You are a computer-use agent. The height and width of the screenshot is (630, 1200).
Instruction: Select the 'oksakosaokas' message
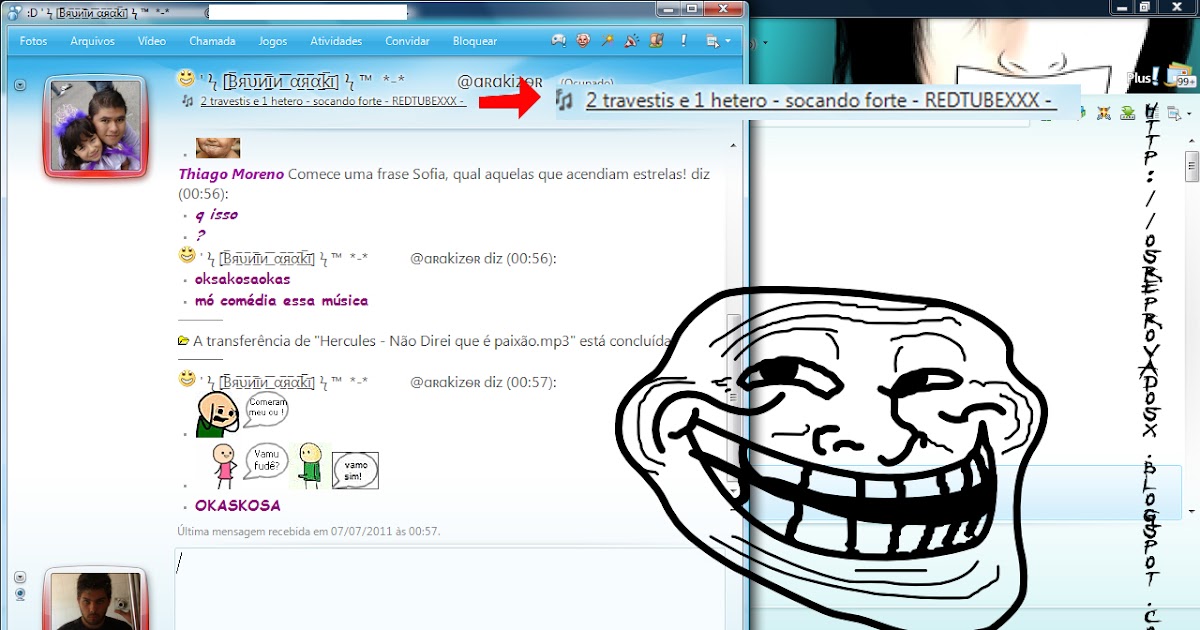click(x=243, y=279)
